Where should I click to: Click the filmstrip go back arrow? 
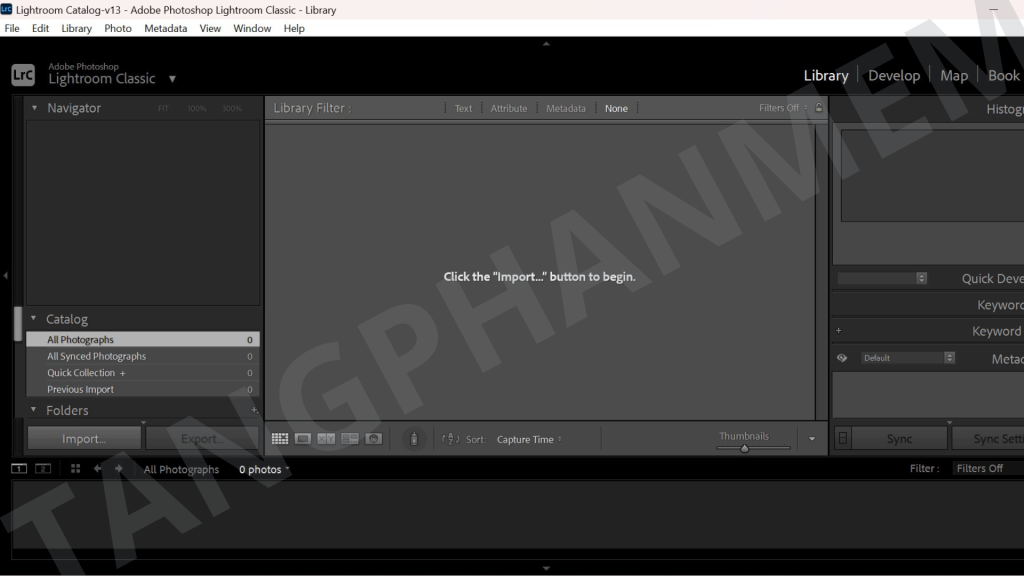pyautogui.click(x=98, y=469)
